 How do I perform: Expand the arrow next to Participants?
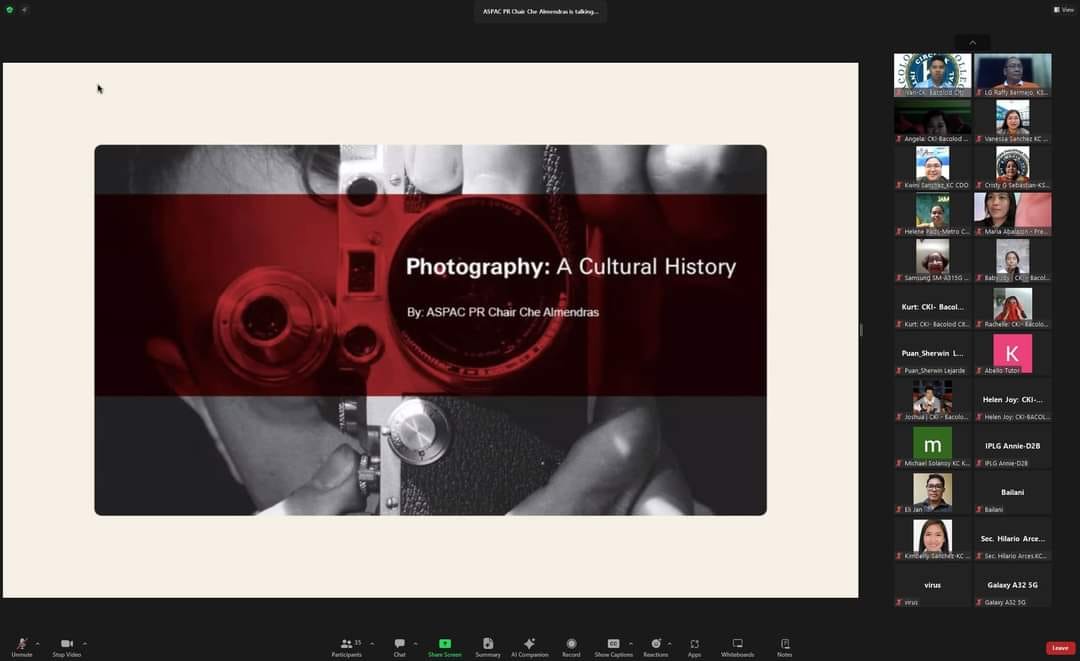click(x=372, y=643)
